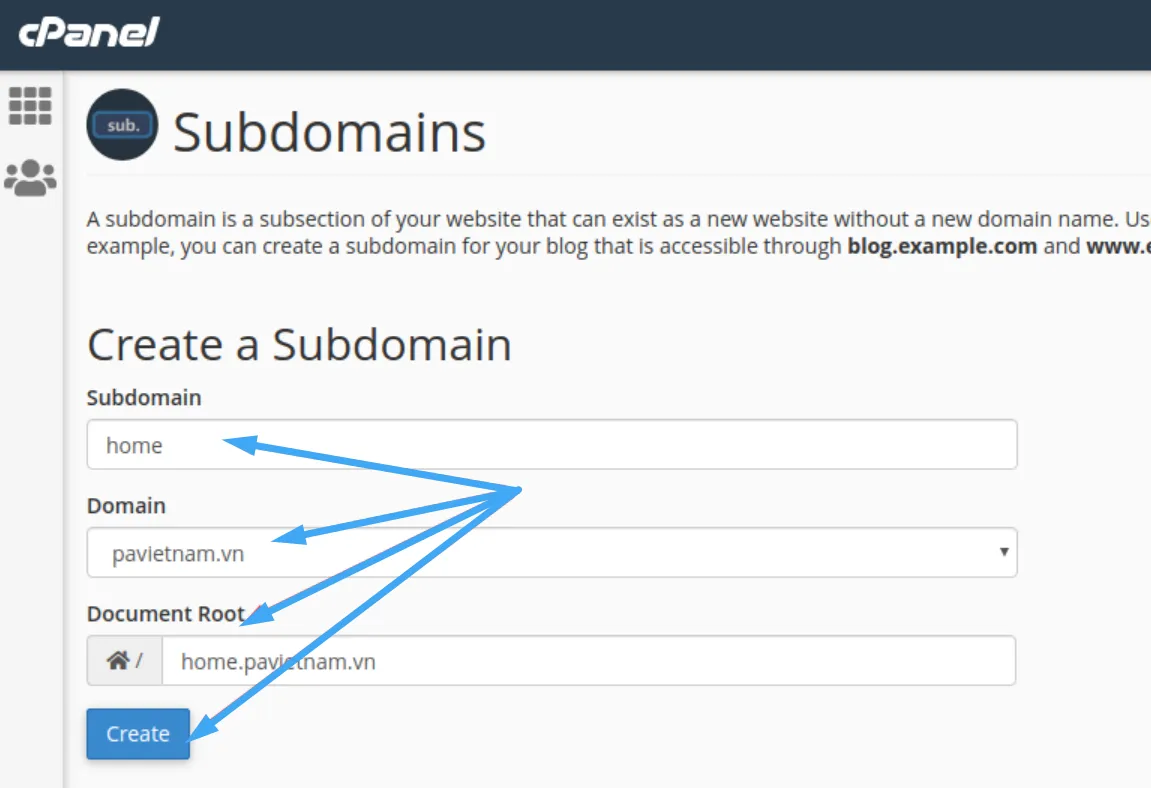Click the empty dark header bar area

[650, 35]
